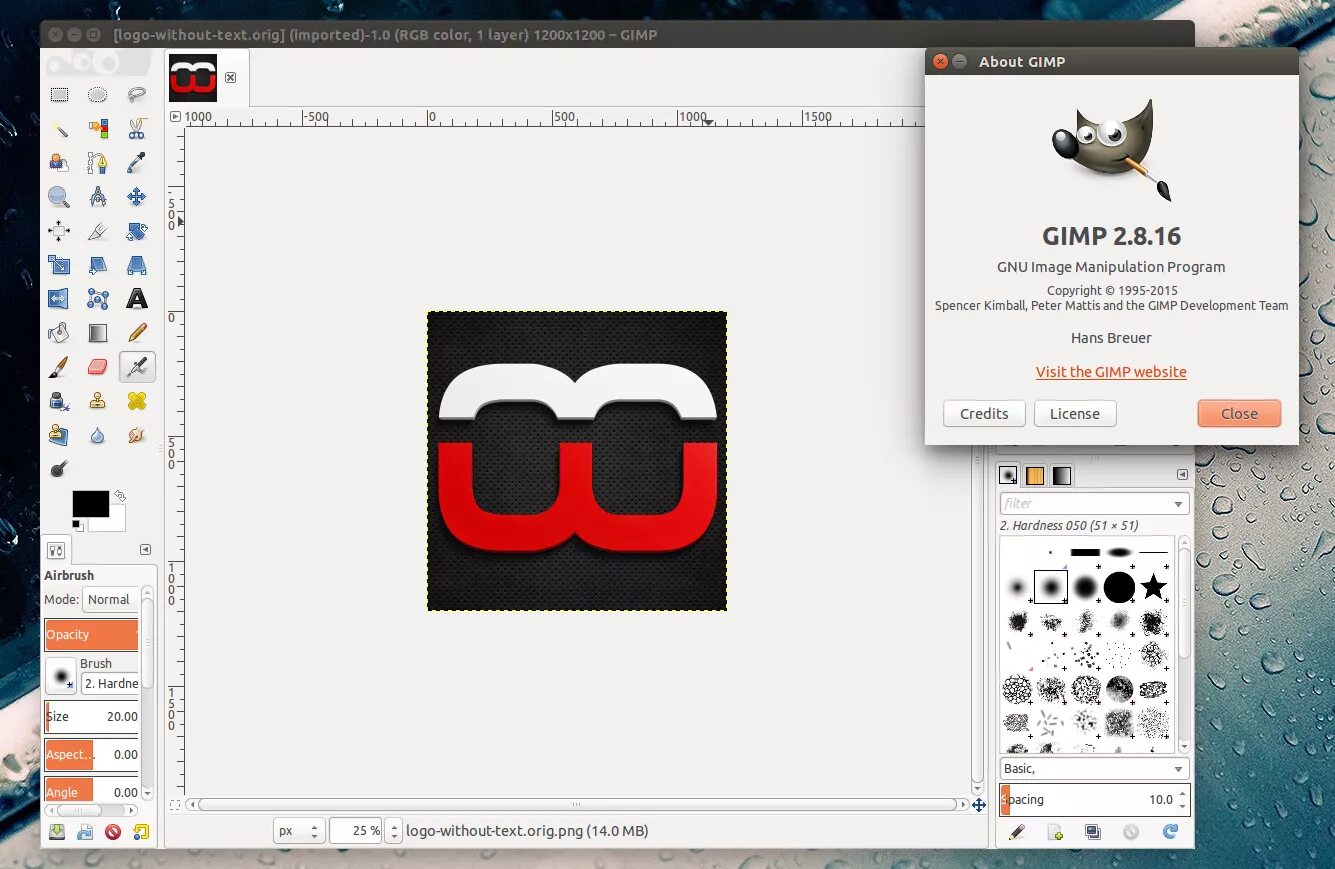Select the Select by Color tool
The height and width of the screenshot is (869, 1335).
pyautogui.click(x=97, y=129)
